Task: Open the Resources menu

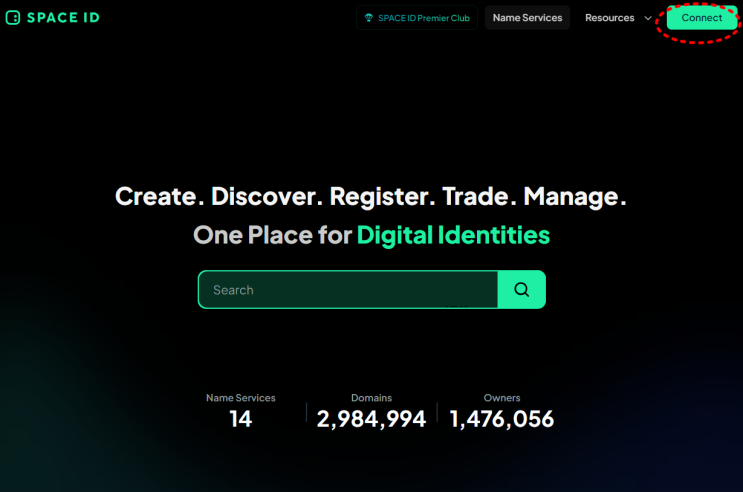Action: 609,18
